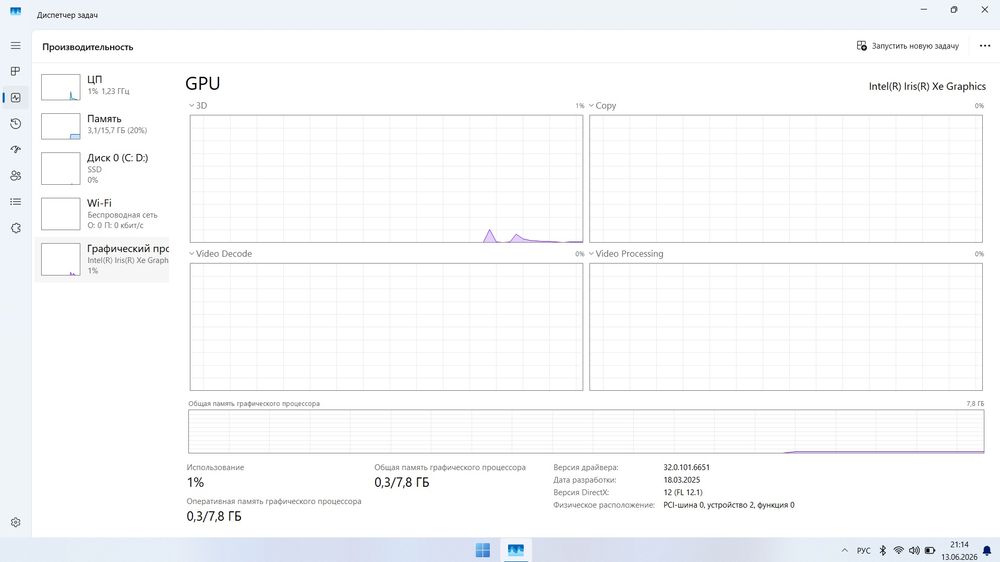1000x562 pixels.
Task: Open the Details page icon
Action: point(15,202)
